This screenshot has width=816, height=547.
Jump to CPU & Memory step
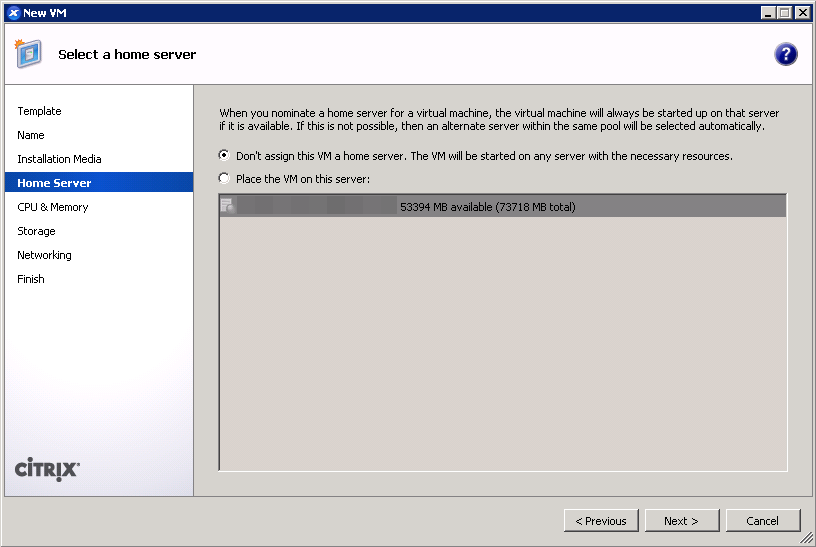click(52, 207)
